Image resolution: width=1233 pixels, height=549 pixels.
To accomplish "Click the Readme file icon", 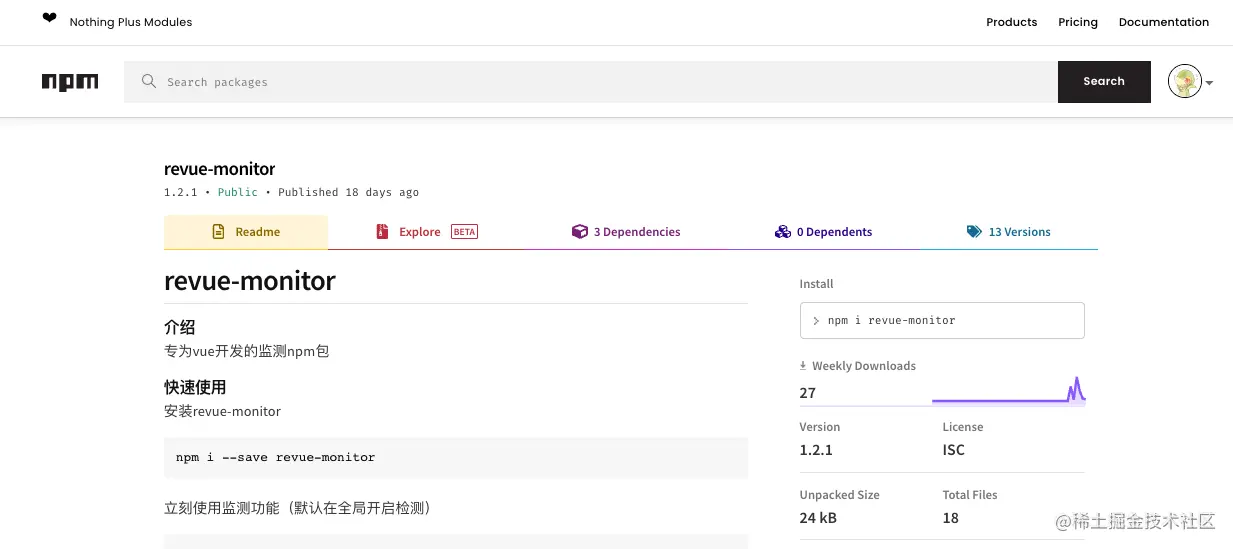I will click(218, 231).
